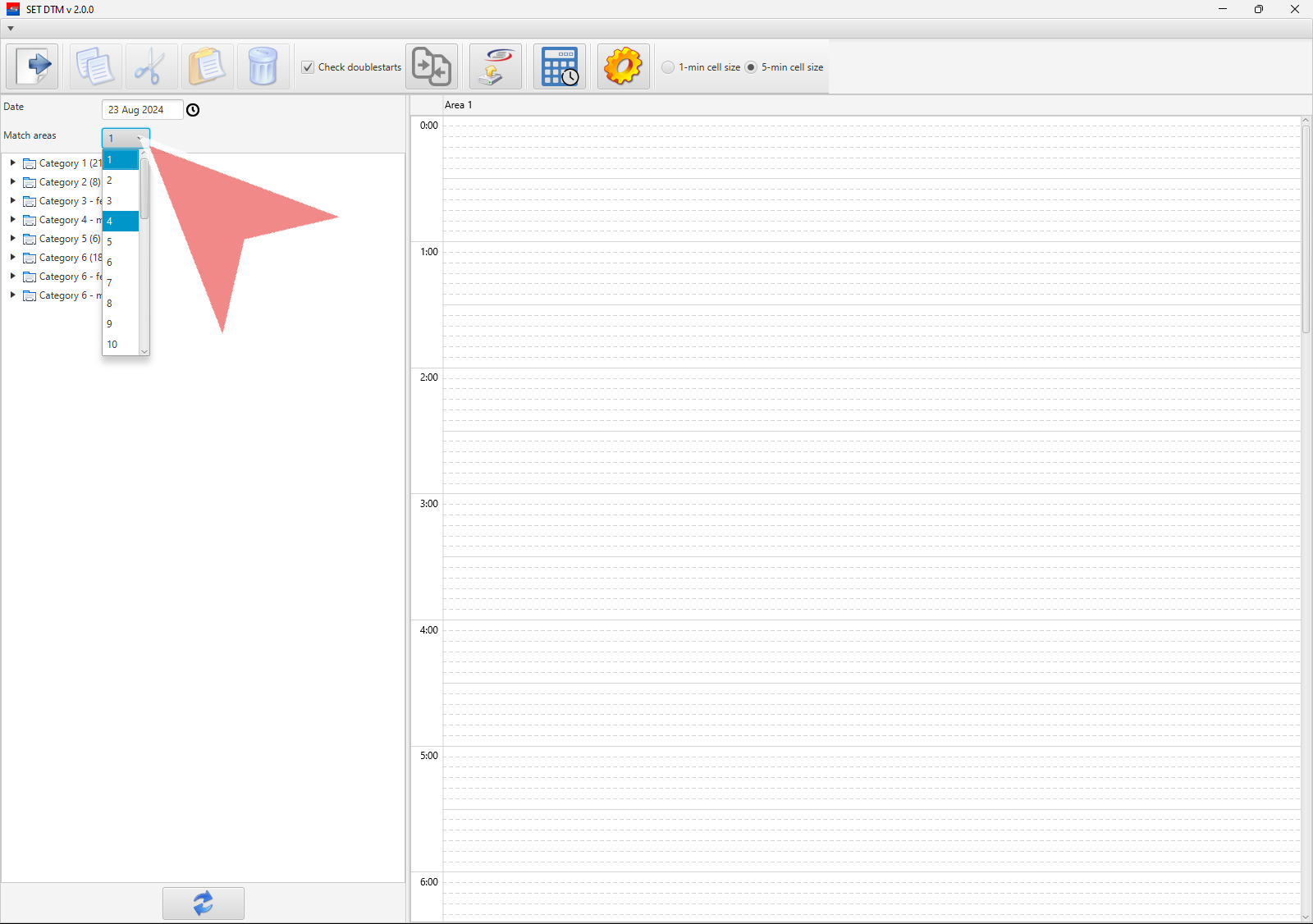Viewport: 1313px width, 924px height.
Task: Select the 5-min cell size option
Action: [x=751, y=67]
